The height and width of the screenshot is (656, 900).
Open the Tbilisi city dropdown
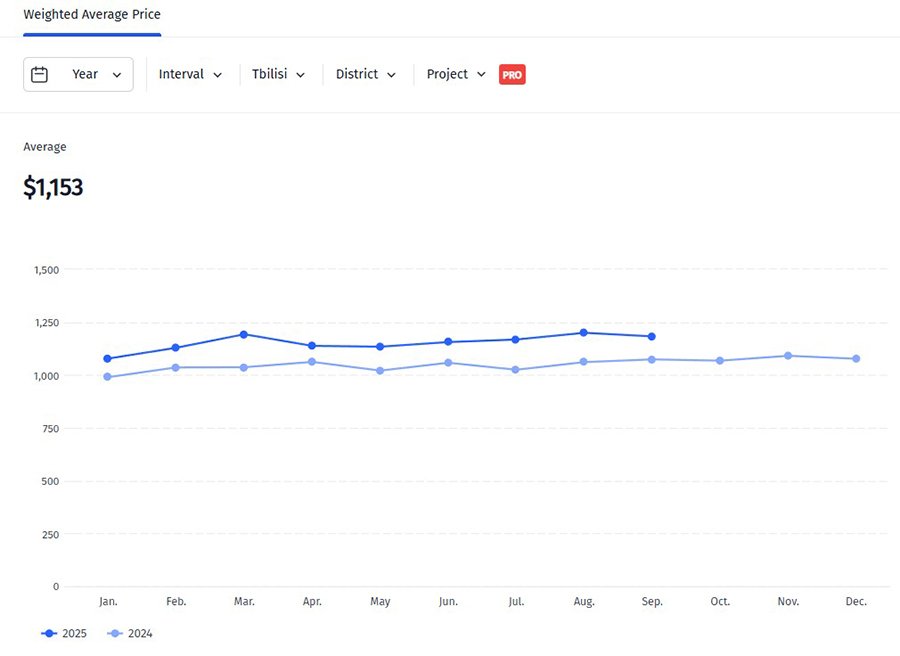coord(278,74)
